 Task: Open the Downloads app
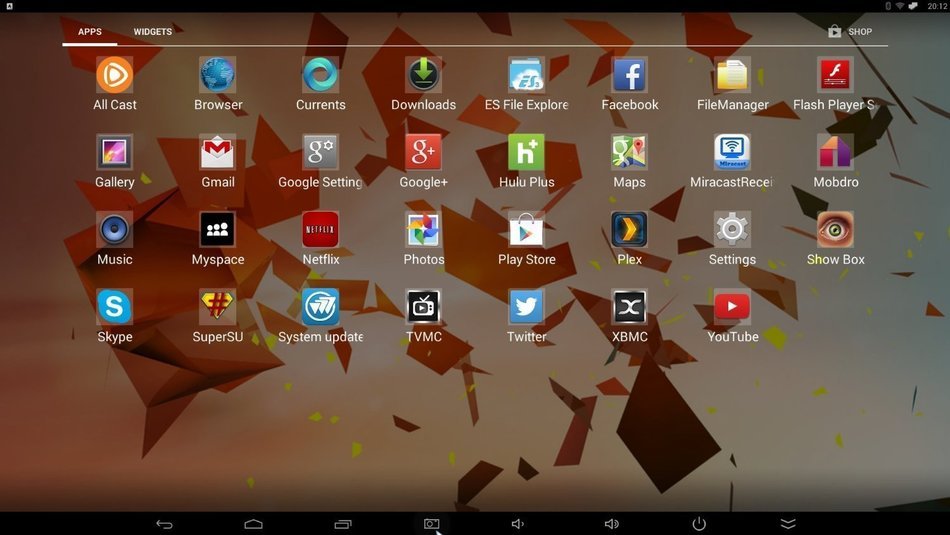click(x=424, y=75)
